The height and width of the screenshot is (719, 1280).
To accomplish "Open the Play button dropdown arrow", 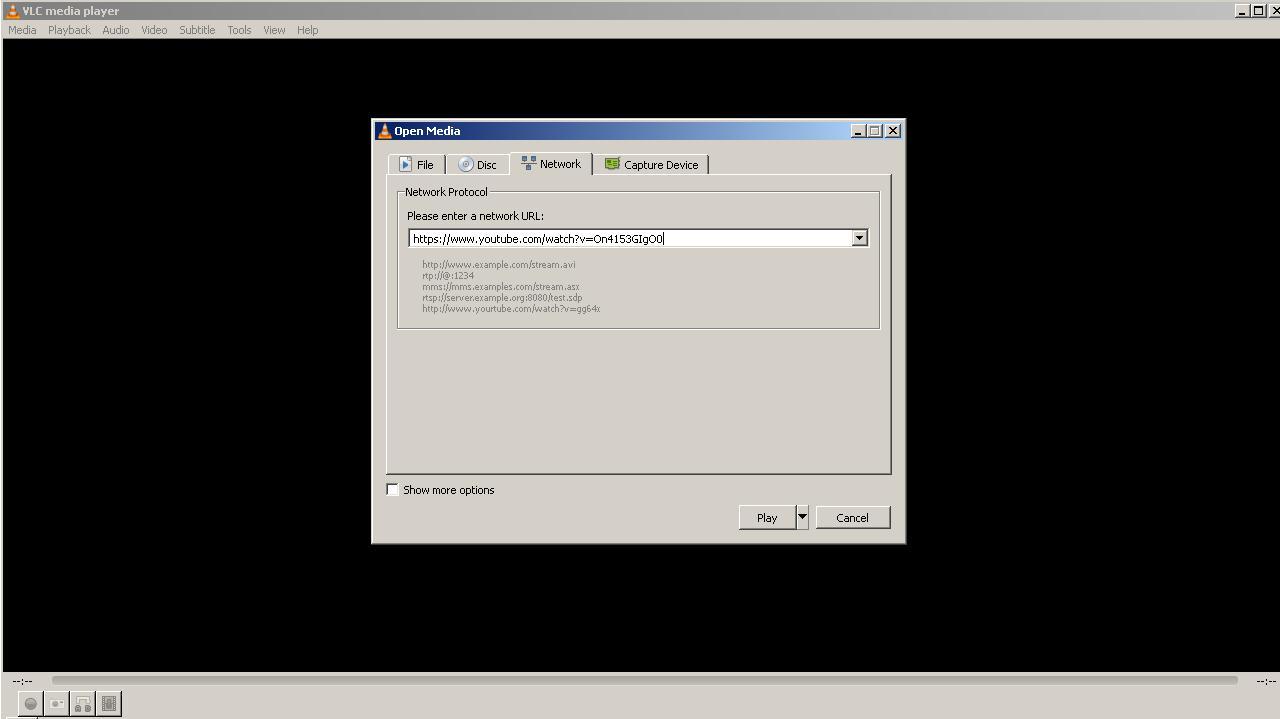I will point(802,517).
